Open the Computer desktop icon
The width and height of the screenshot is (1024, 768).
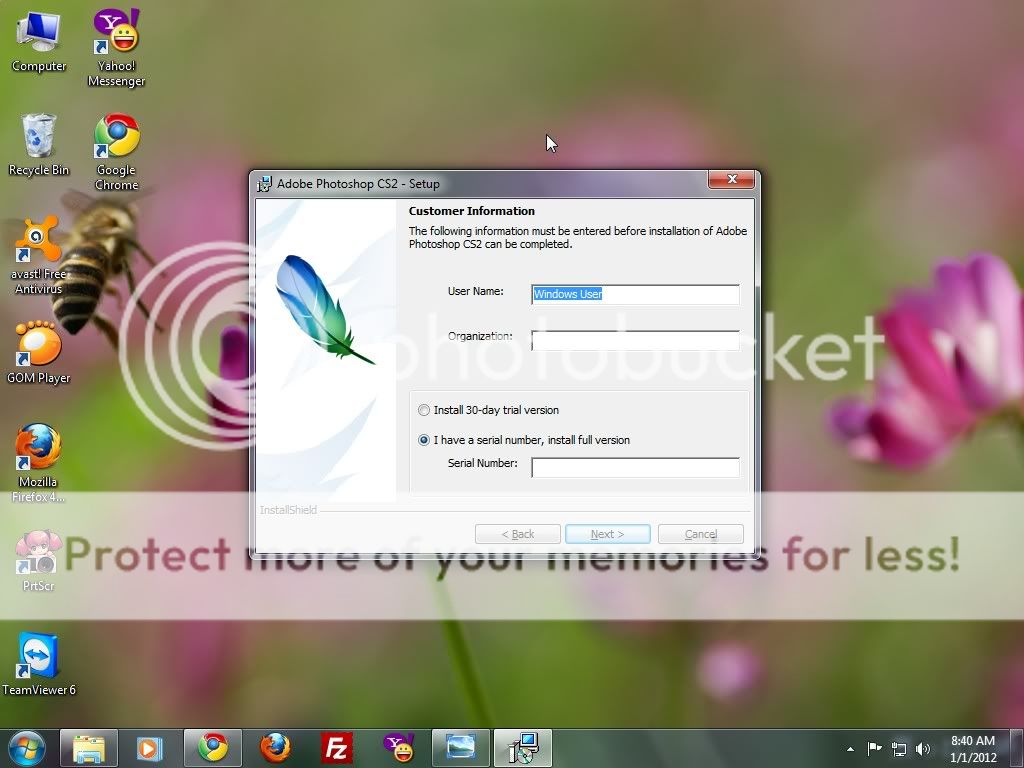39,41
